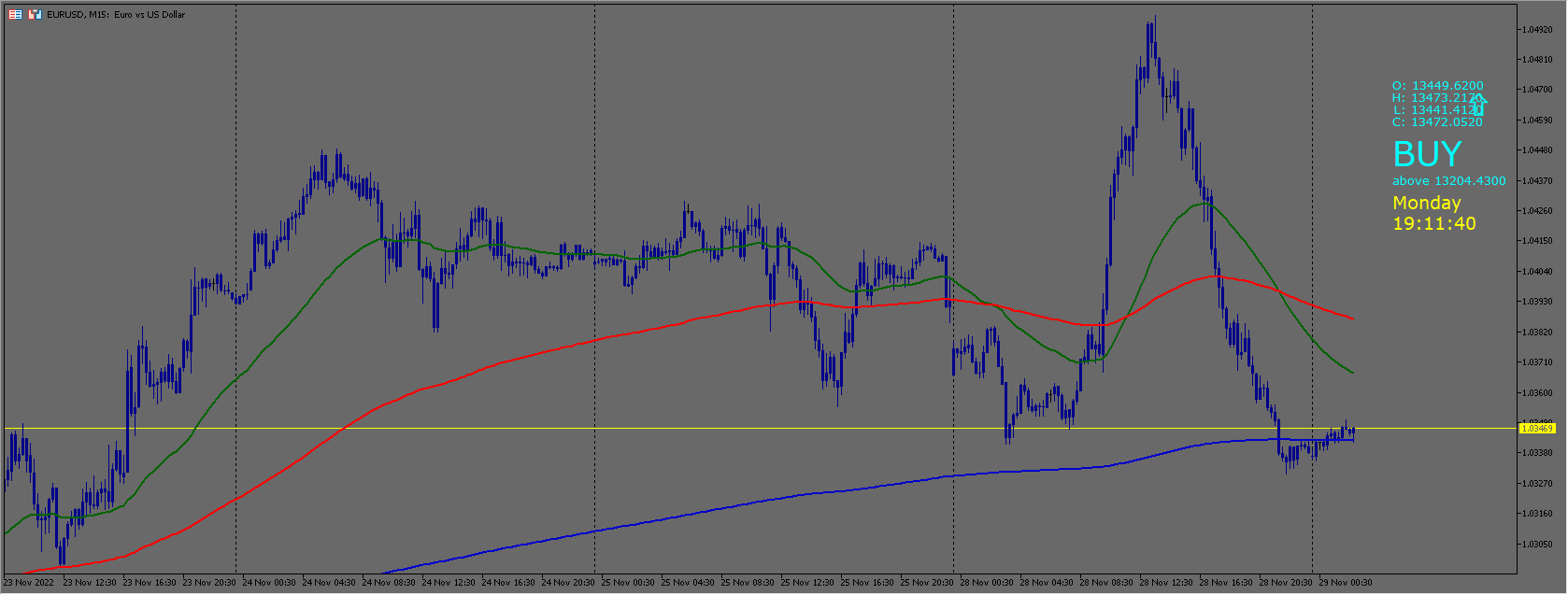Click price scale value 1.03380
Viewport: 1568px width, 595px height.
1536,453
